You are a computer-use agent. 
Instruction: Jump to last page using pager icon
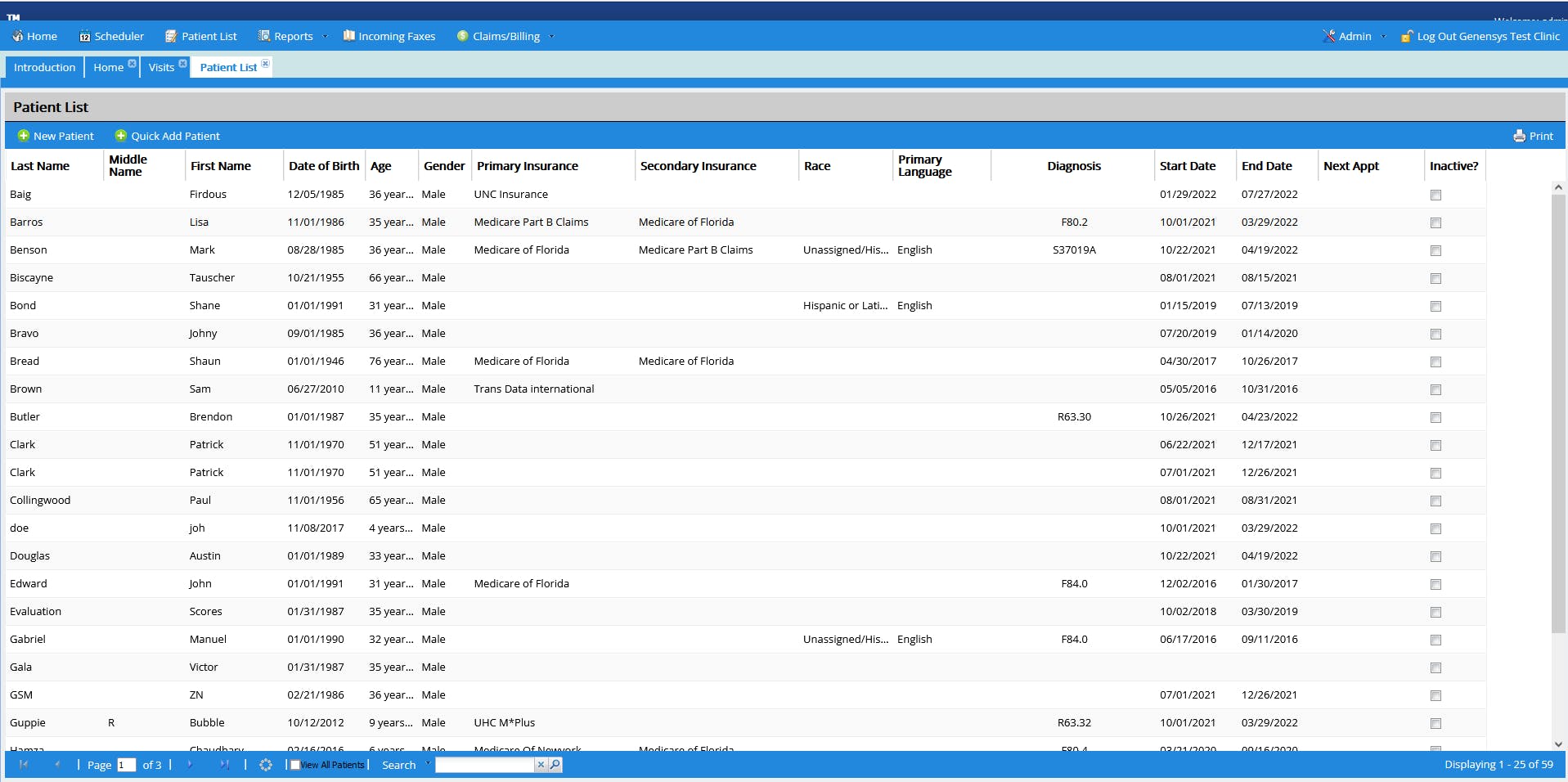click(224, 765)
